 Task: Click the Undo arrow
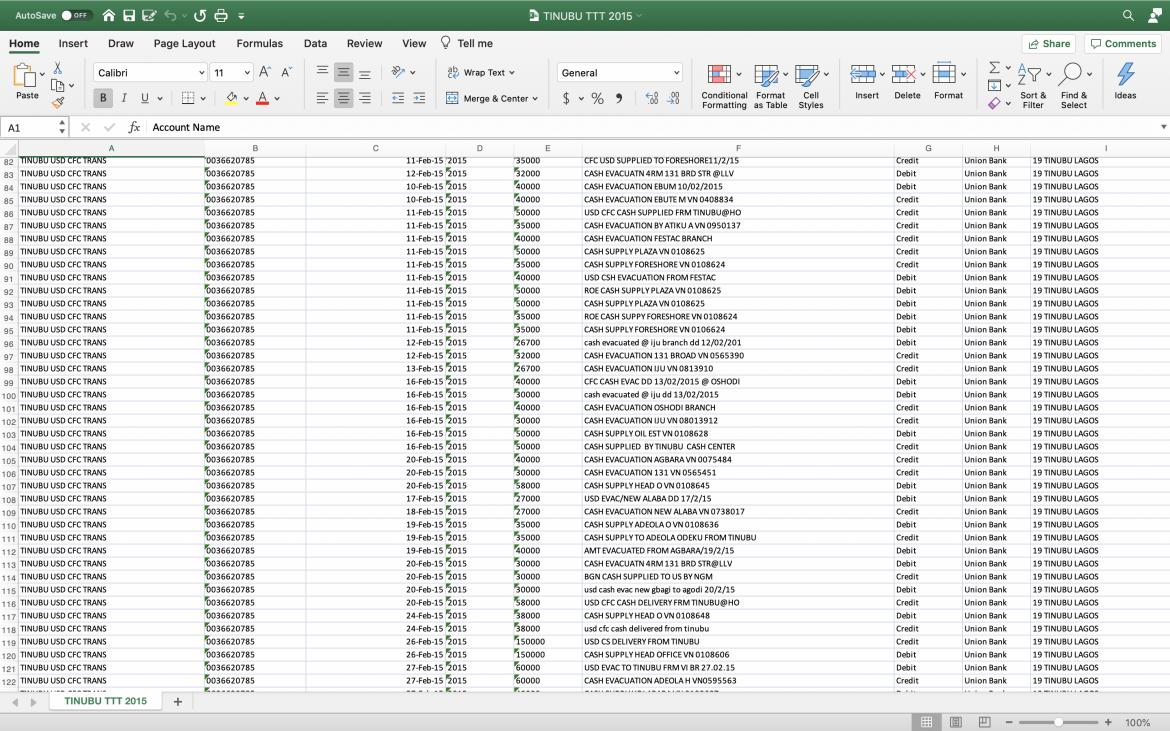tap(170, 16)
